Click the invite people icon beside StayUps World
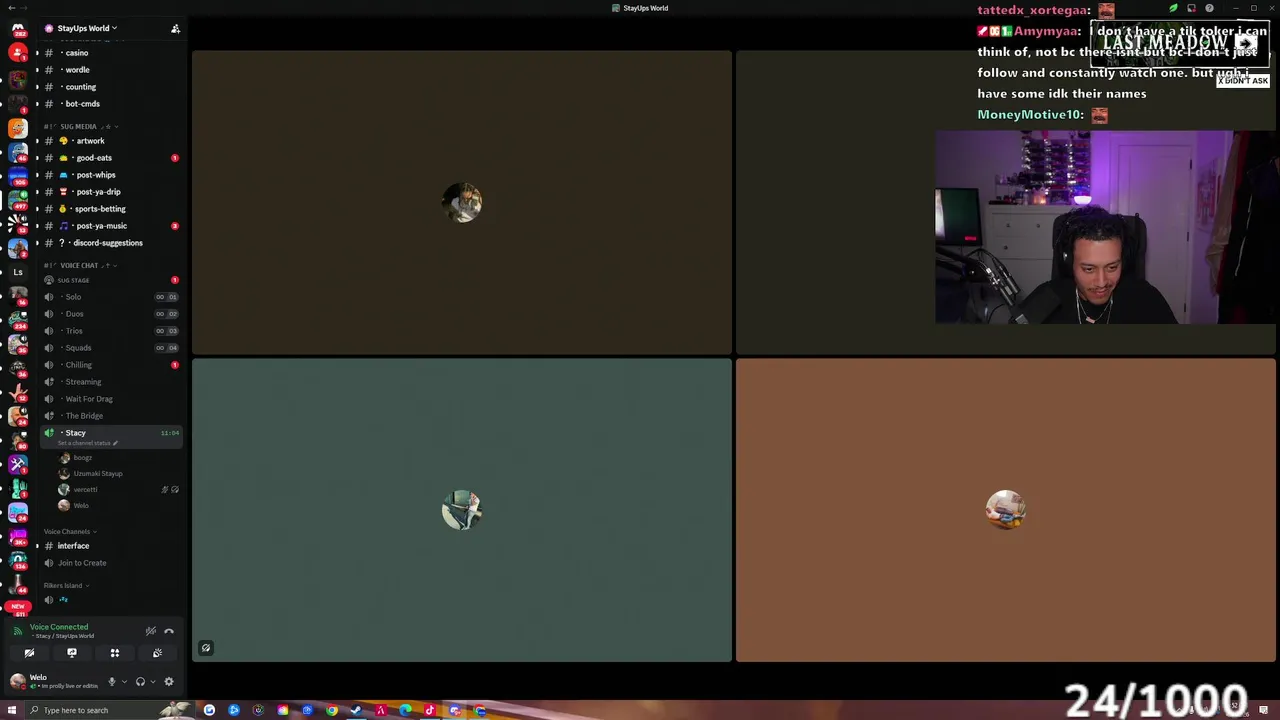The image size is (1280, 720). [175, 29]
